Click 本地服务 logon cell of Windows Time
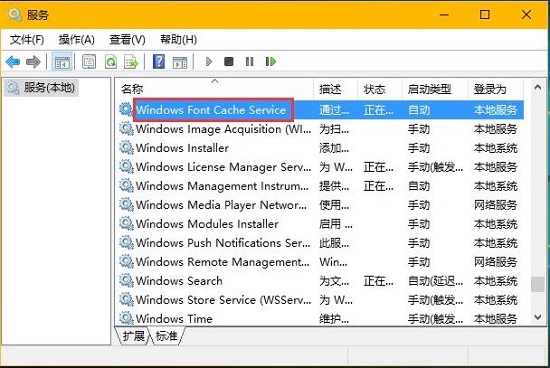This screenshot has height=368, width=550. [495, 319]
